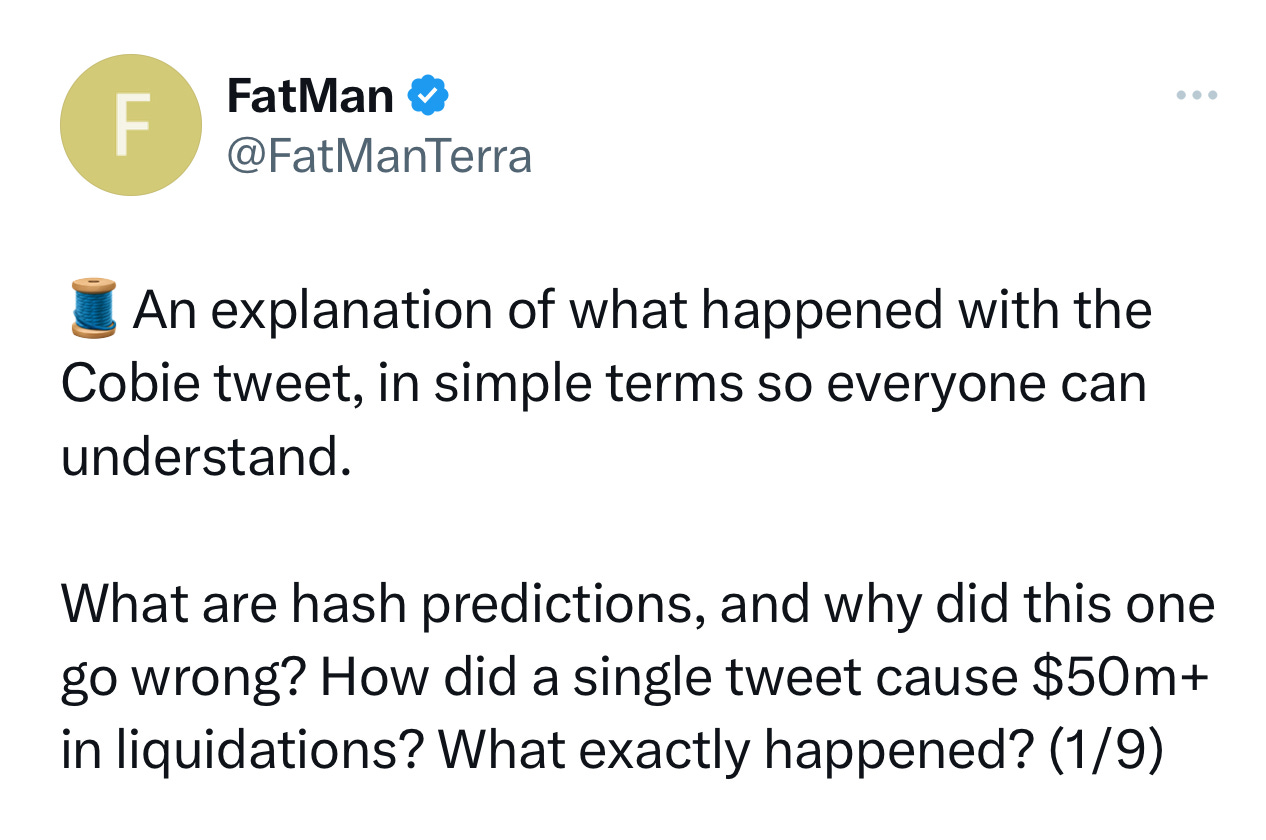Click the letter F inside the avatar
Screen dimensions: 1266x840
tap(130, 126)
